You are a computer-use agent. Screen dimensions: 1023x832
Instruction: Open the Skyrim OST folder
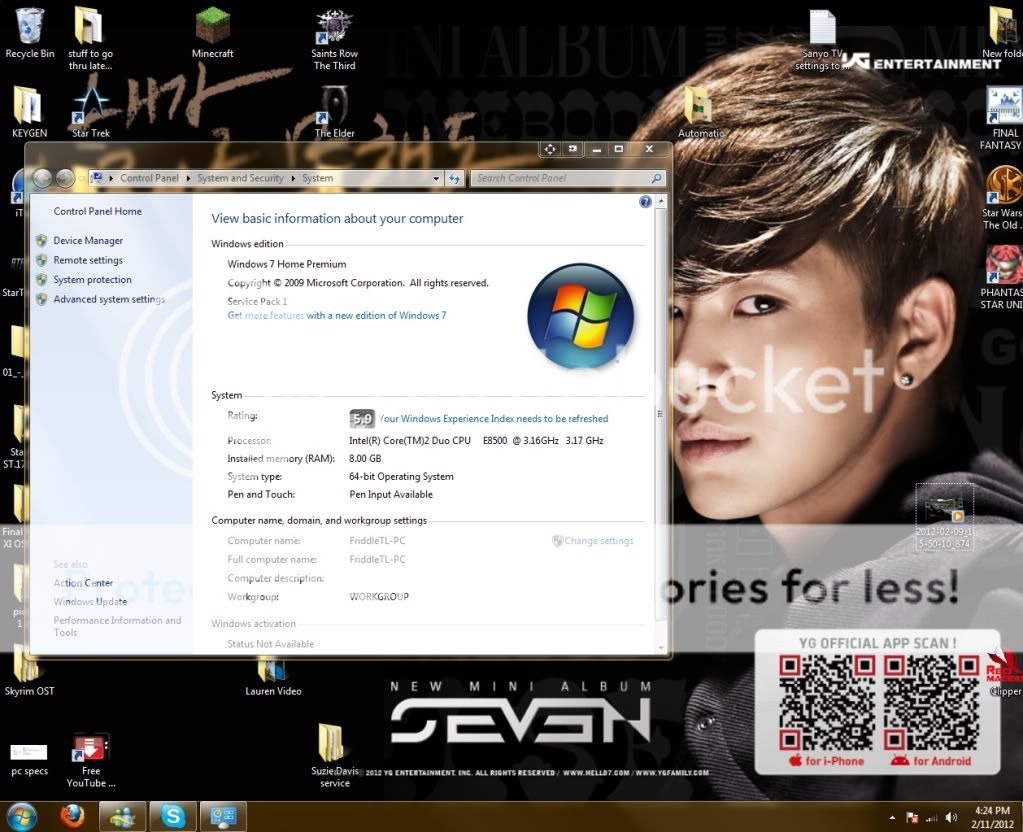[28, 668]
